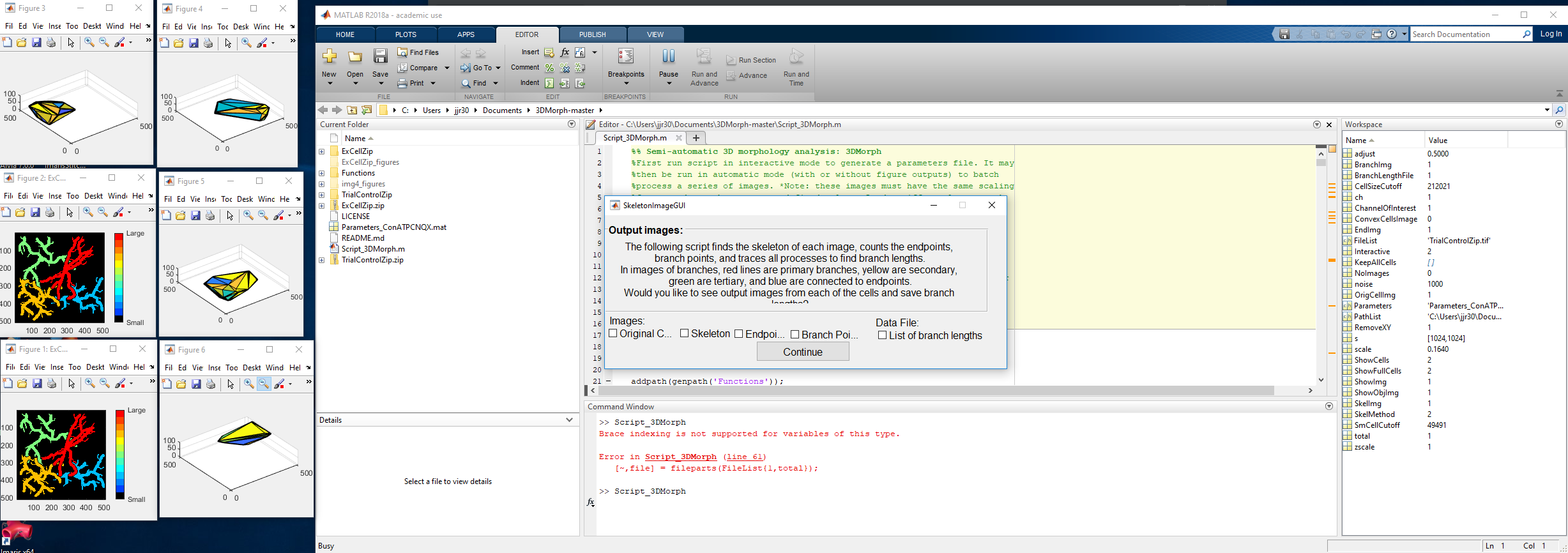Click new tab plus button in Editor

(696, 138)
